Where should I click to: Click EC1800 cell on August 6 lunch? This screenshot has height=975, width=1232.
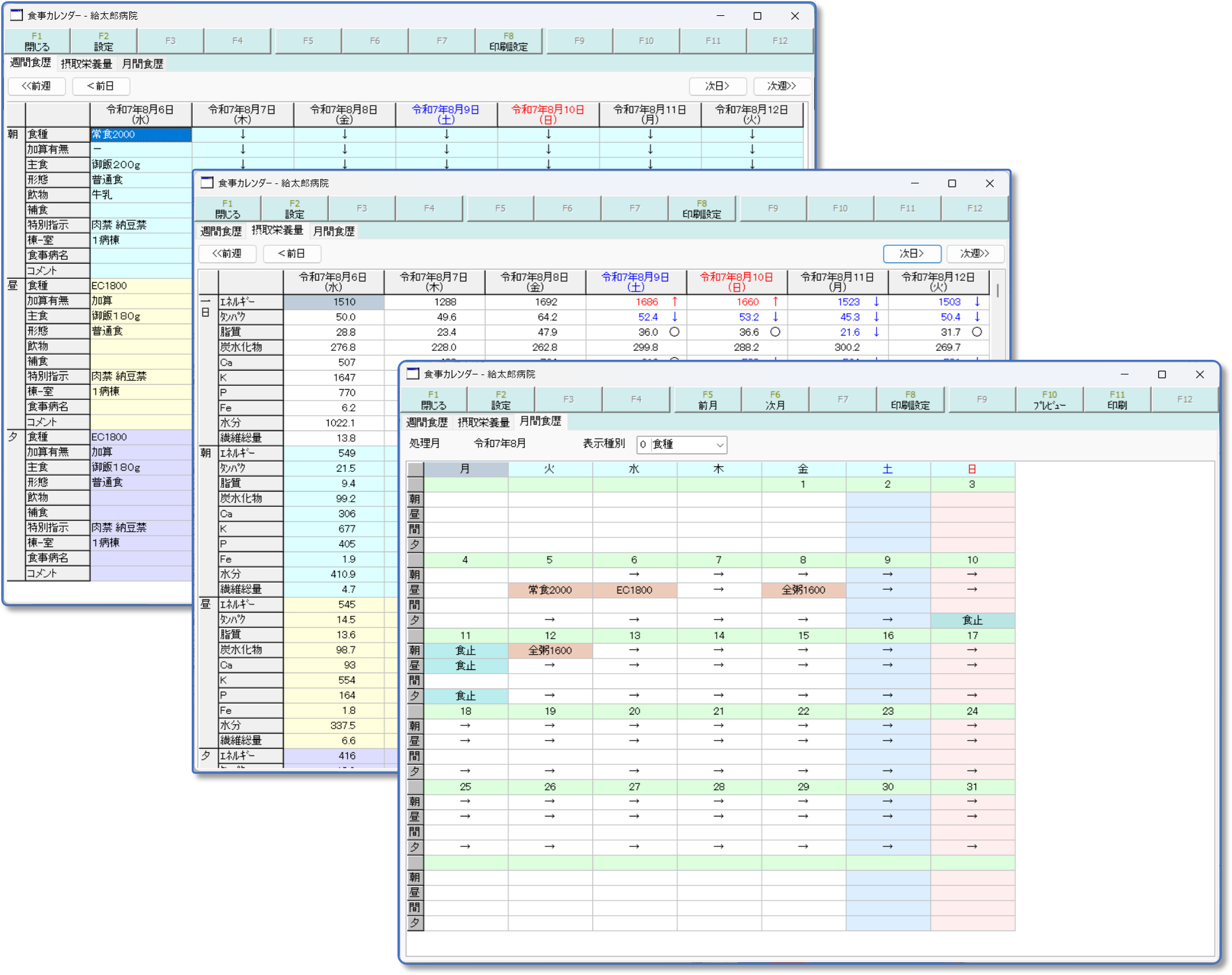point(634,590)
